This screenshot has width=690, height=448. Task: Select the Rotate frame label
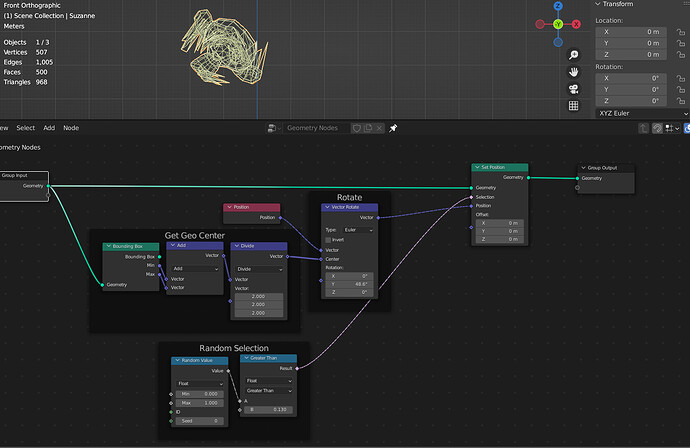pos(349,198)
